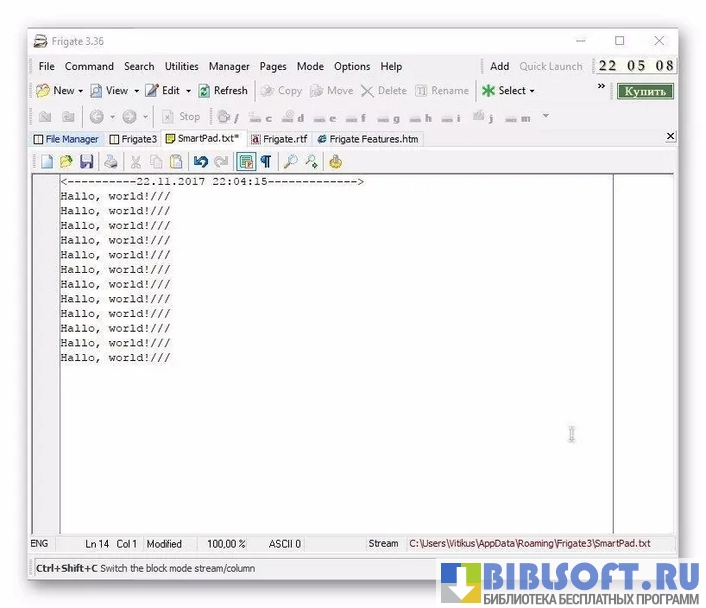Click the new document icon in editor toolbar

[46, 161]
